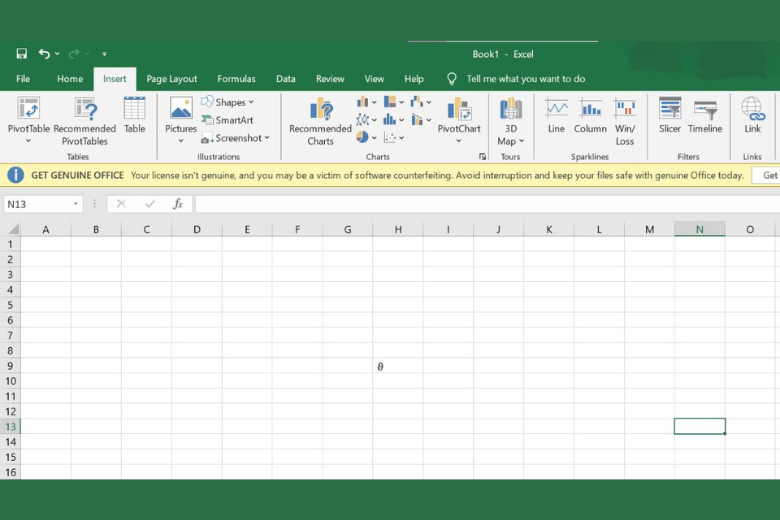Click inside the formula bar
Viewport: 780px width, 520px height.
point(488,204)
